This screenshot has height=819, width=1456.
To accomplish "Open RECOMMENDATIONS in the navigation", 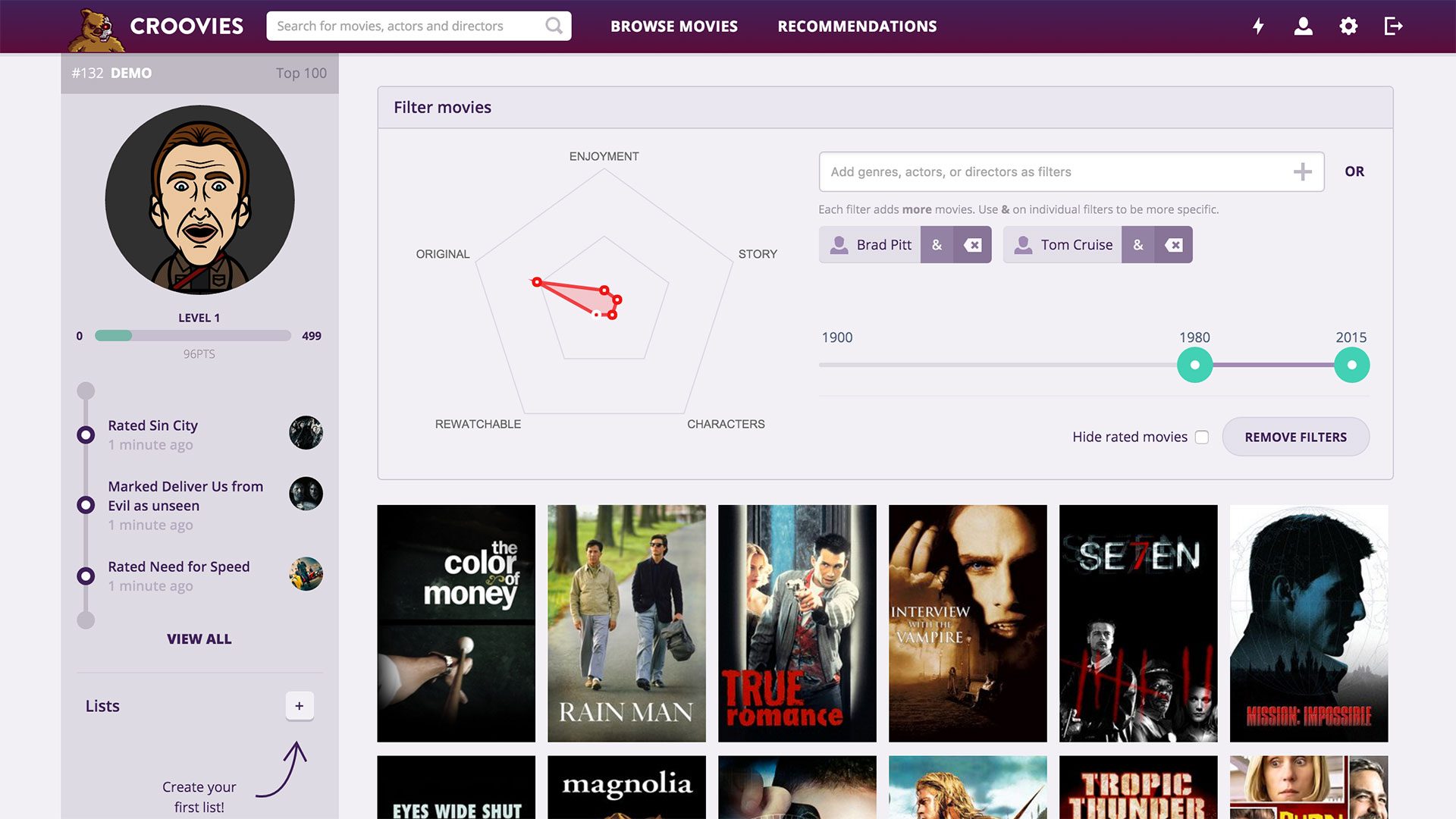I will click(857, 27).
